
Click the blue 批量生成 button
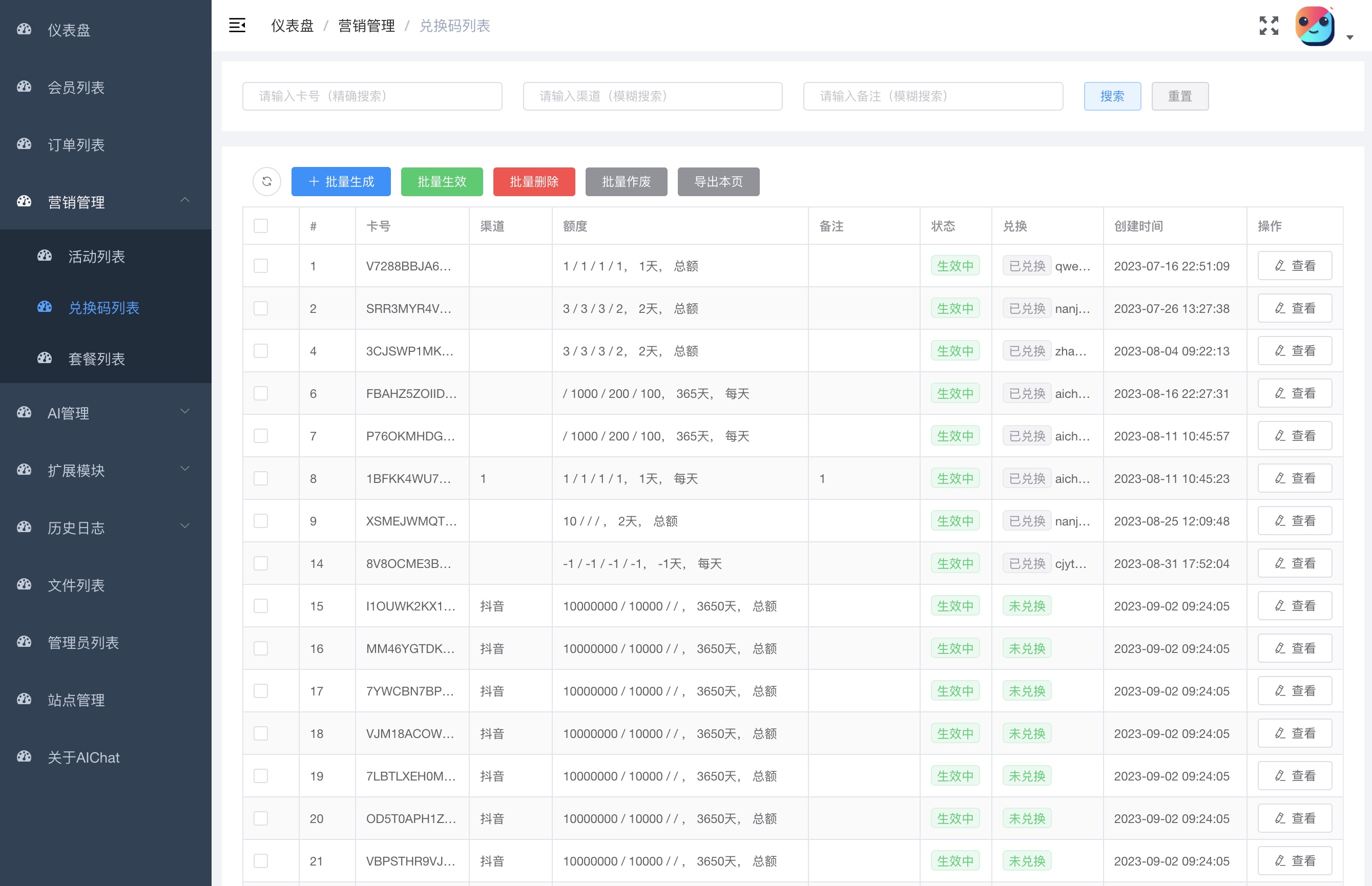pos(341,182)
